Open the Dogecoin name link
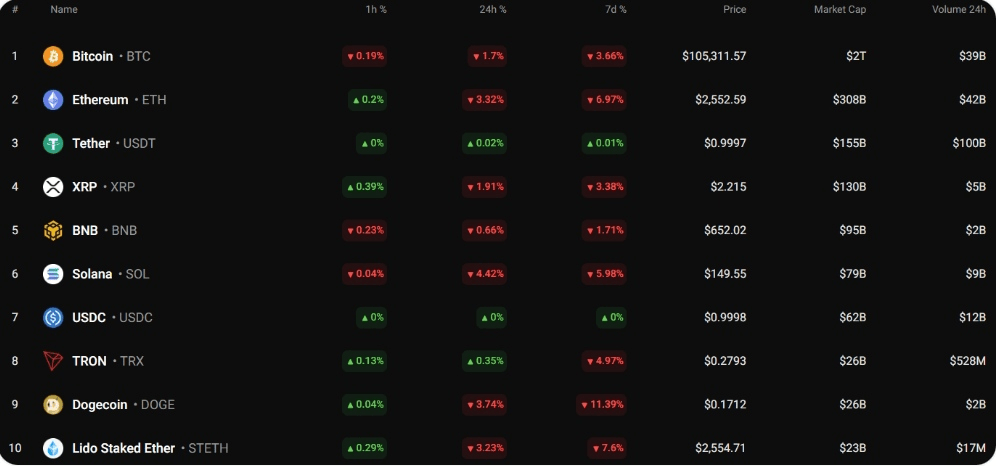 tap(100, 404)
